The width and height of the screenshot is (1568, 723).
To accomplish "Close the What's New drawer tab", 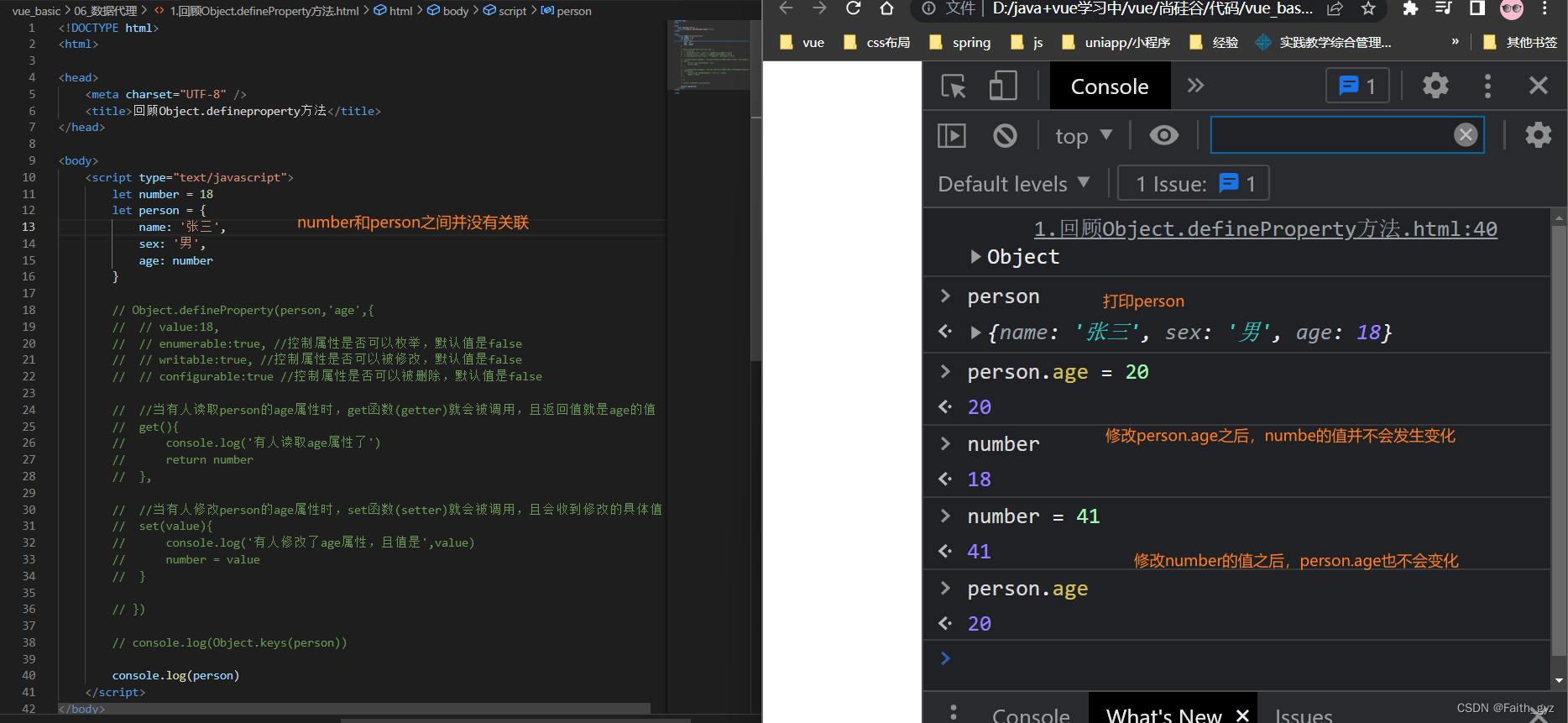I will pyautogui.click(x=1242, y=715).
